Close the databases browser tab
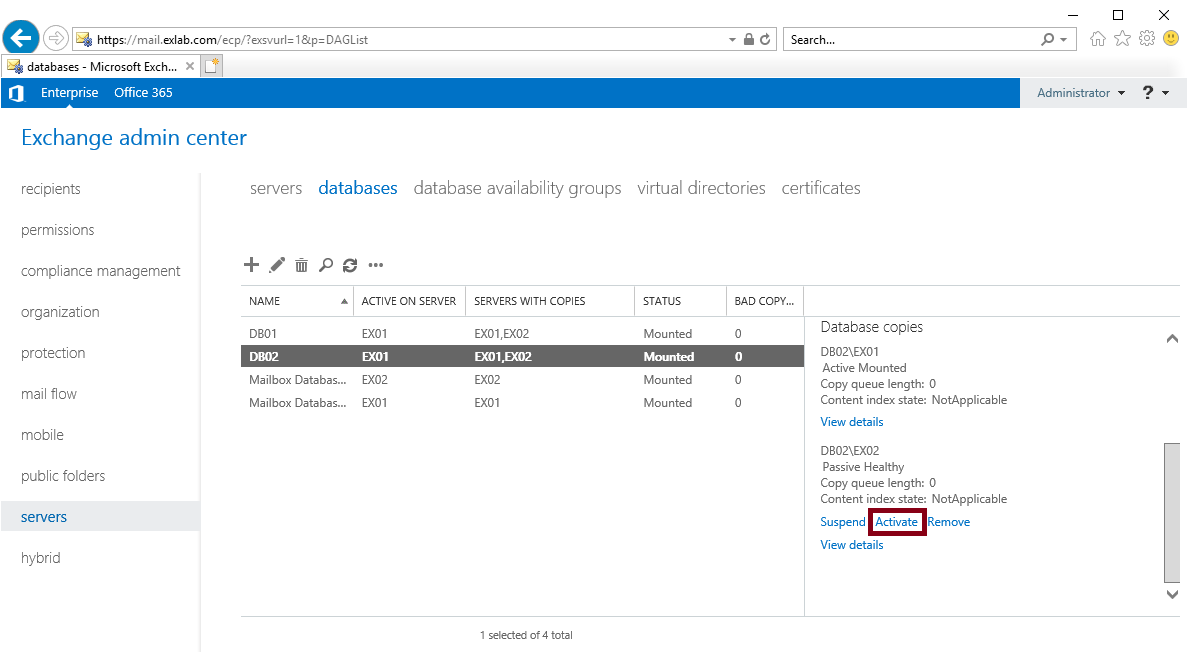 click(190, 66)
